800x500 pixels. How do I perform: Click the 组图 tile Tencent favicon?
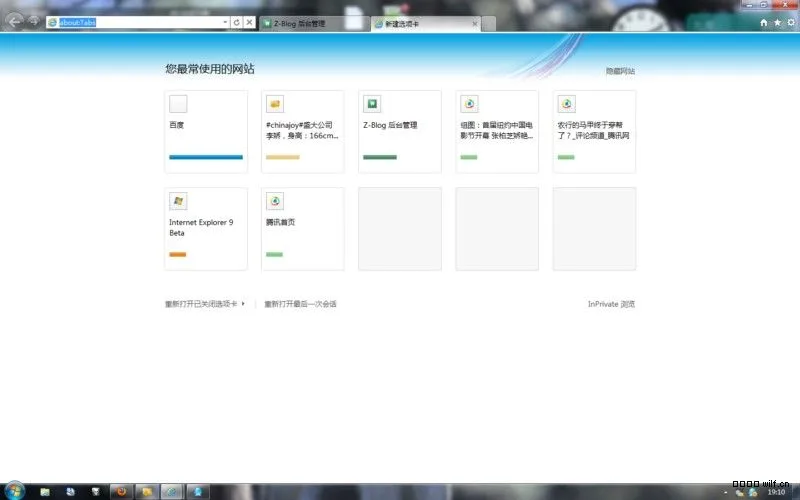click(469, 104)
